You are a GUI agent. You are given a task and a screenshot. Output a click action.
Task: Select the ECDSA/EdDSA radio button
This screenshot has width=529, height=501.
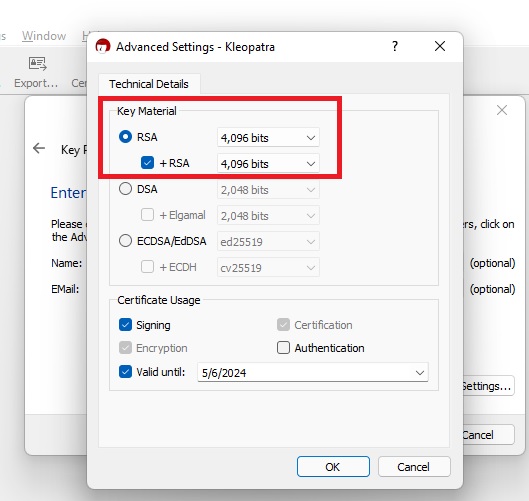[x=125, y=241]
